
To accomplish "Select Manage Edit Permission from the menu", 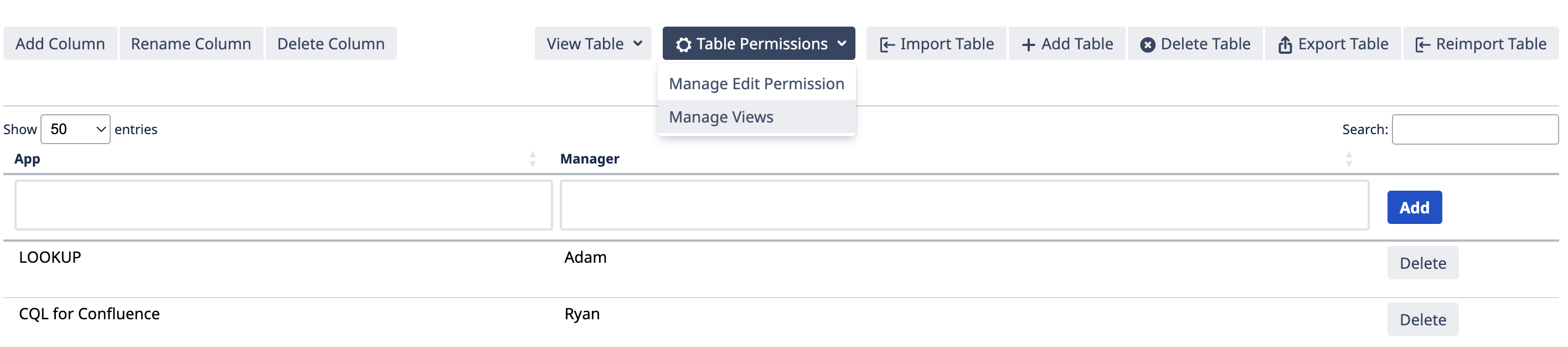I will click(756, 84).
